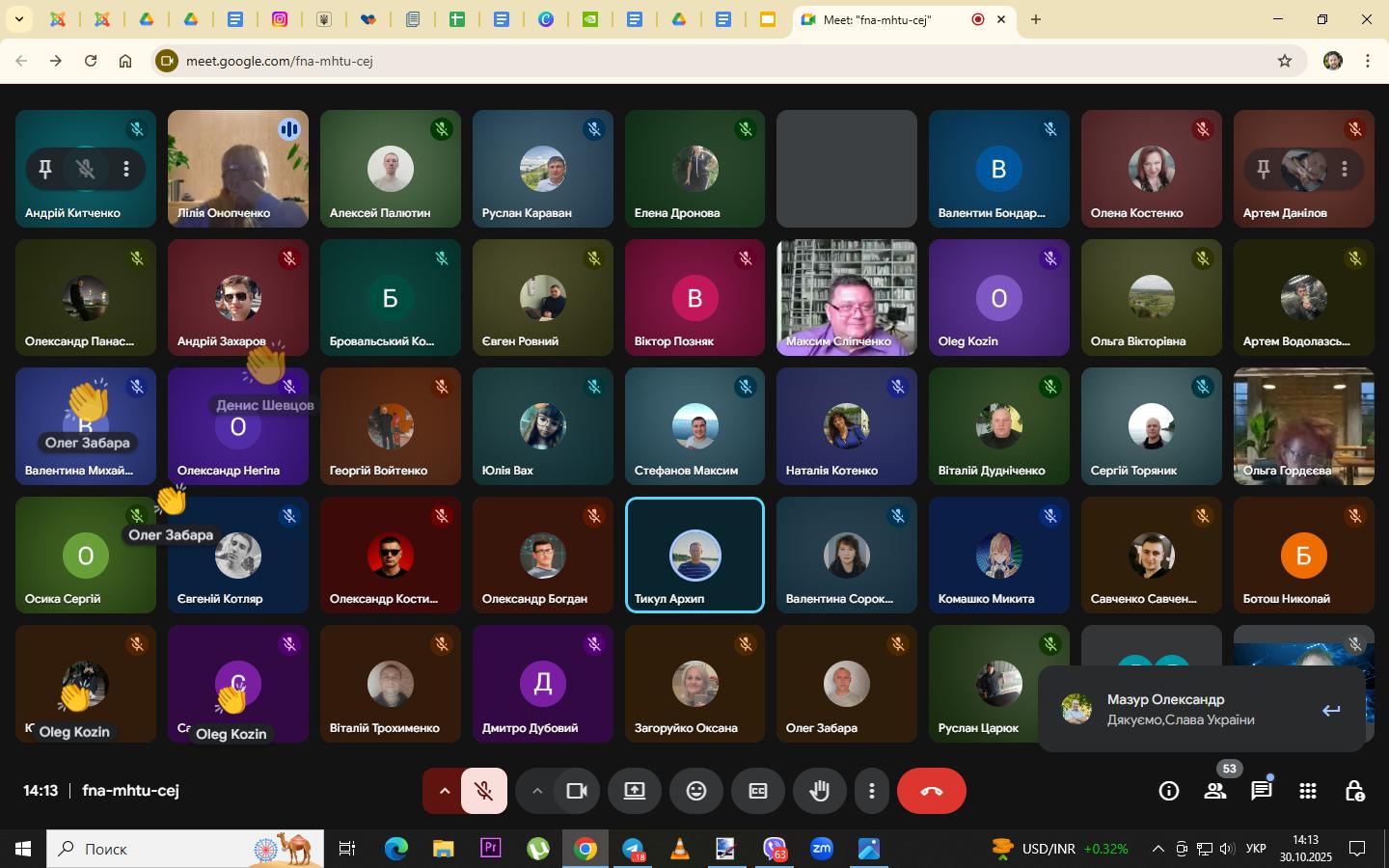The height and width of the screenshot is (868, 1389).
Task: Switch to the Meet "fna-mhtu-cej" browser tab
Action: (876, 19)
